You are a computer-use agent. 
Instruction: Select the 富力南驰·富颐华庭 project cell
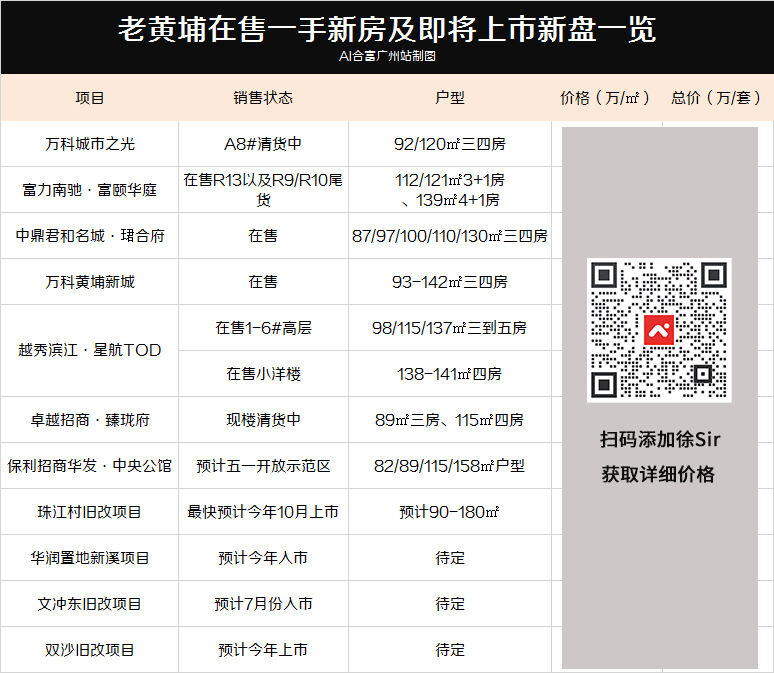click(x=90, y=190)
